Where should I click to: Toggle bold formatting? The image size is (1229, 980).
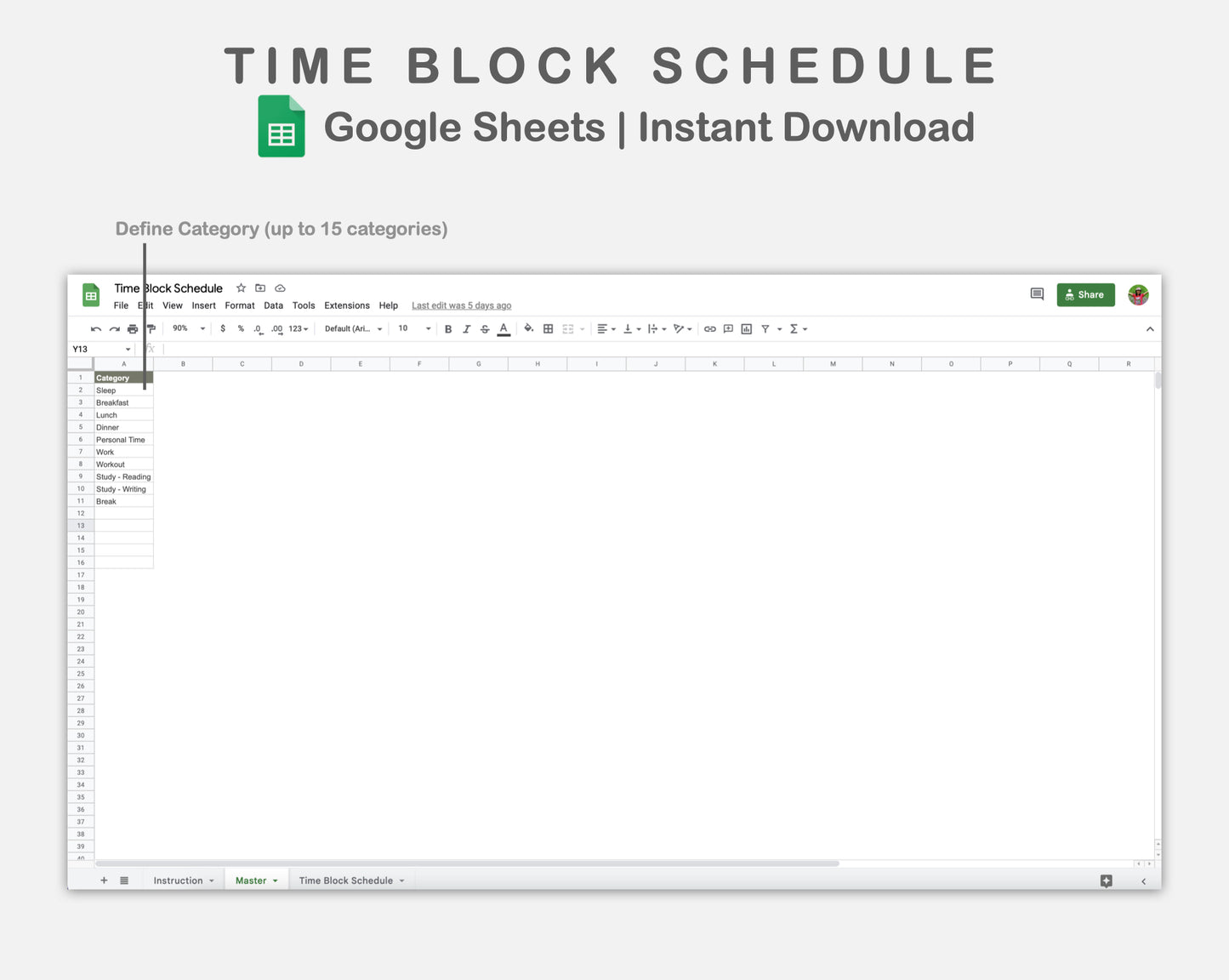pyautogui.click(x=448, y=329)
